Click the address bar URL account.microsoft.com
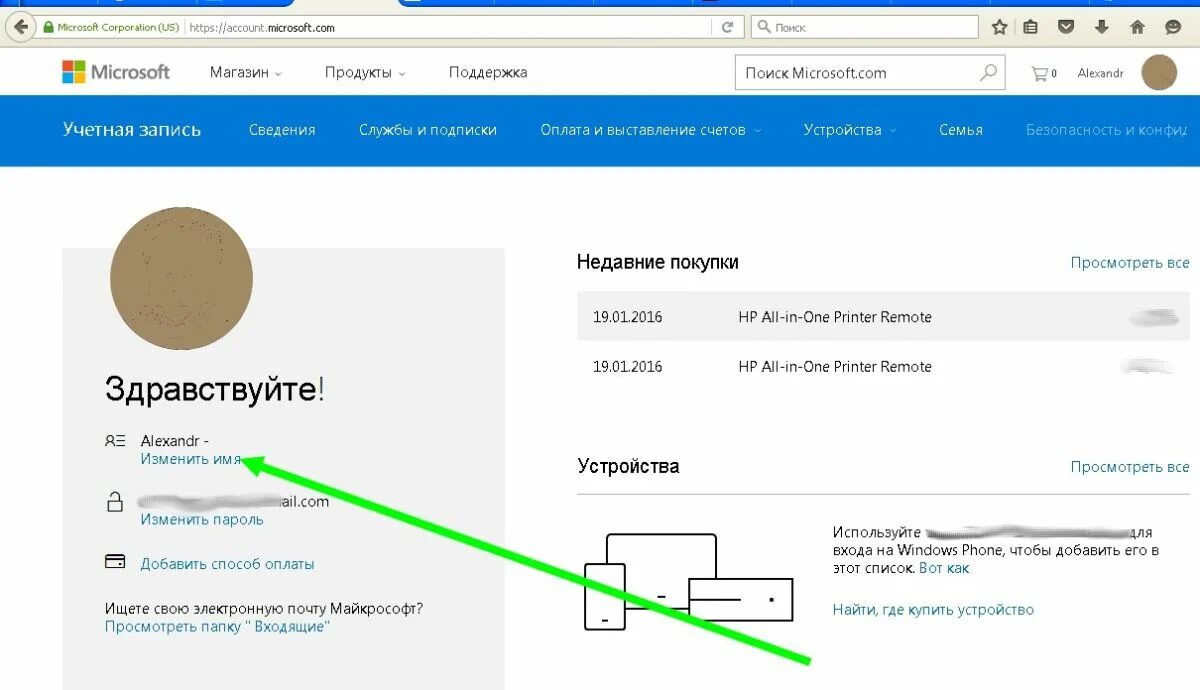The image size is (1200, 690). point(262,28)
